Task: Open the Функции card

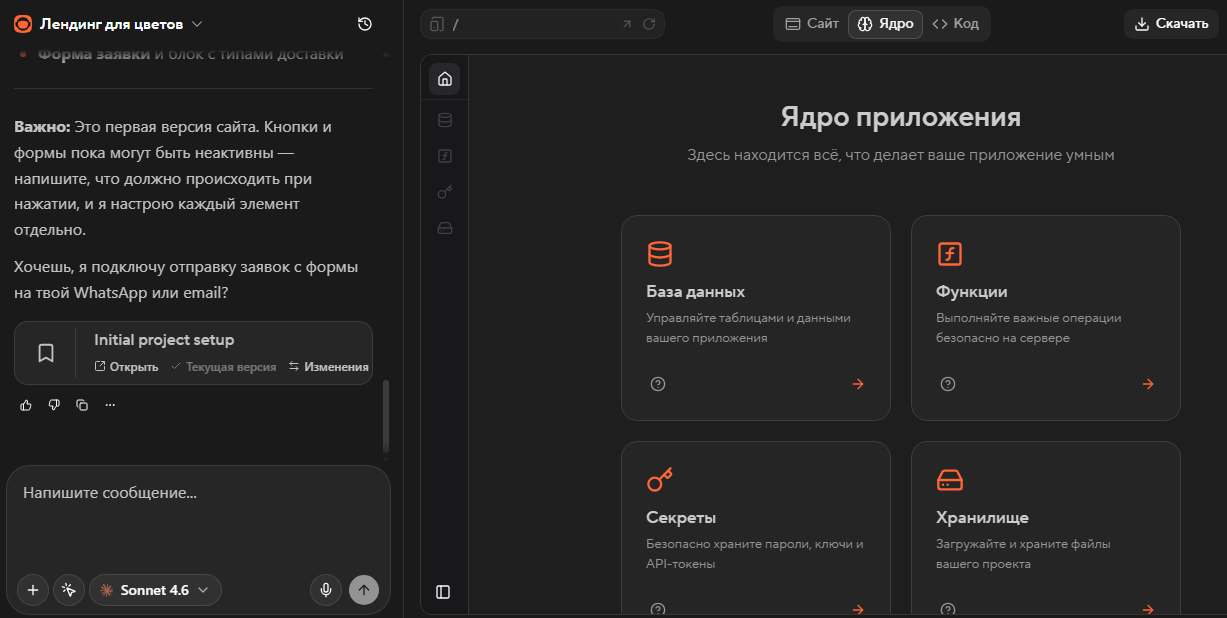Action: click(1046, 318)
